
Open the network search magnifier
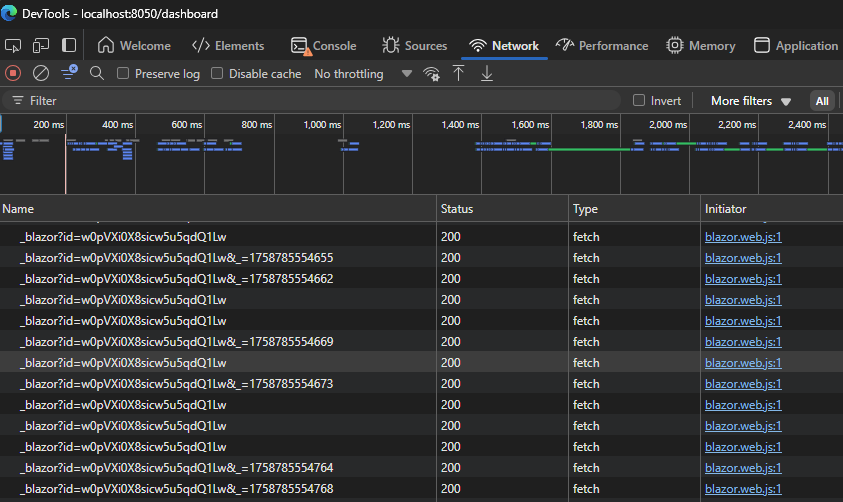point(97,73)
